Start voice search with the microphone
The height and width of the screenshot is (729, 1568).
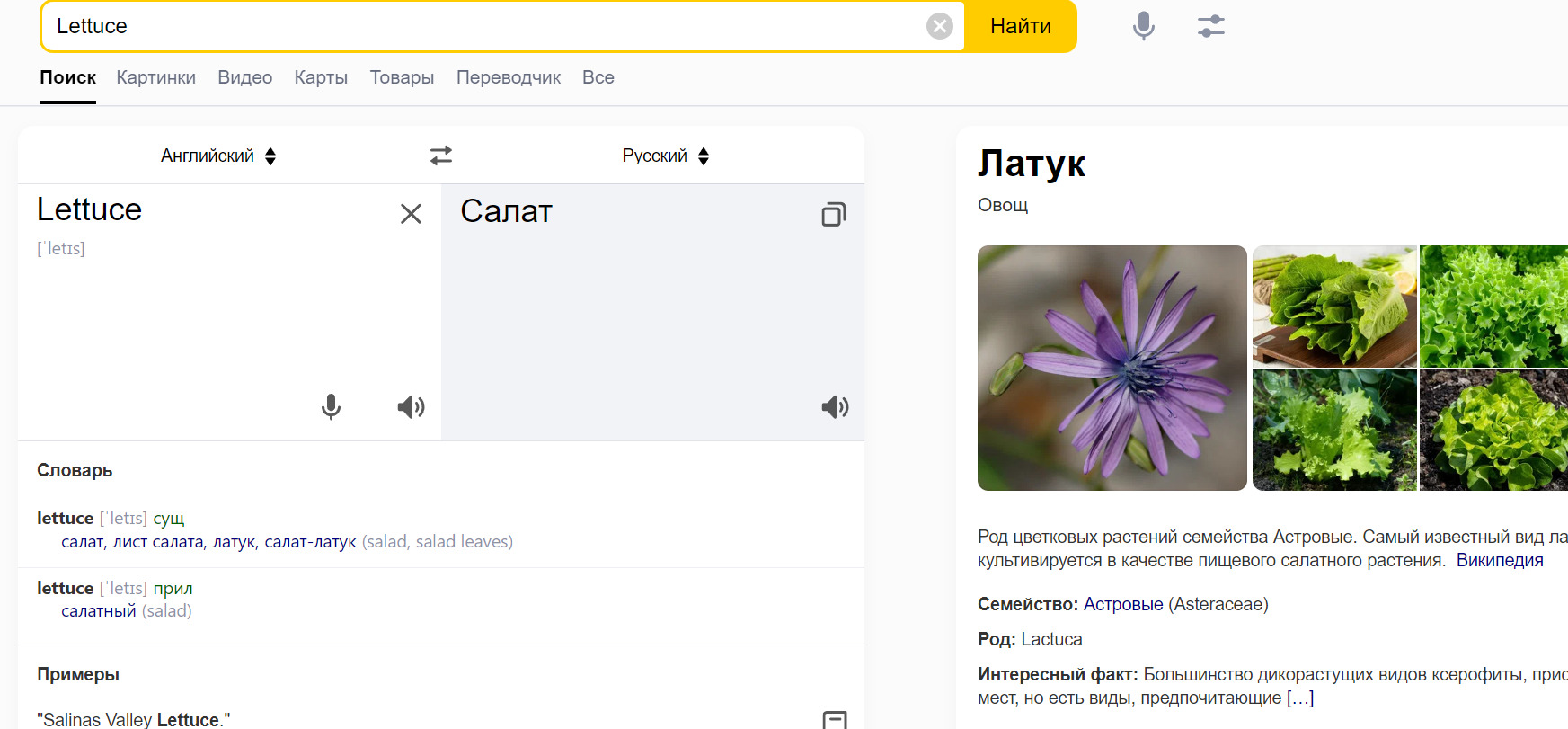point(1143,26)
